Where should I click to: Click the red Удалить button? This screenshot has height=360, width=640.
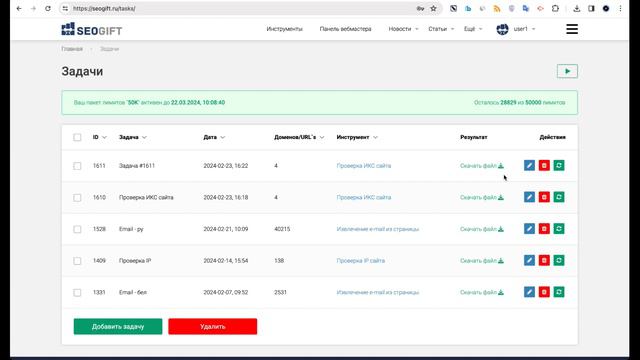click(x=213, y=327)
